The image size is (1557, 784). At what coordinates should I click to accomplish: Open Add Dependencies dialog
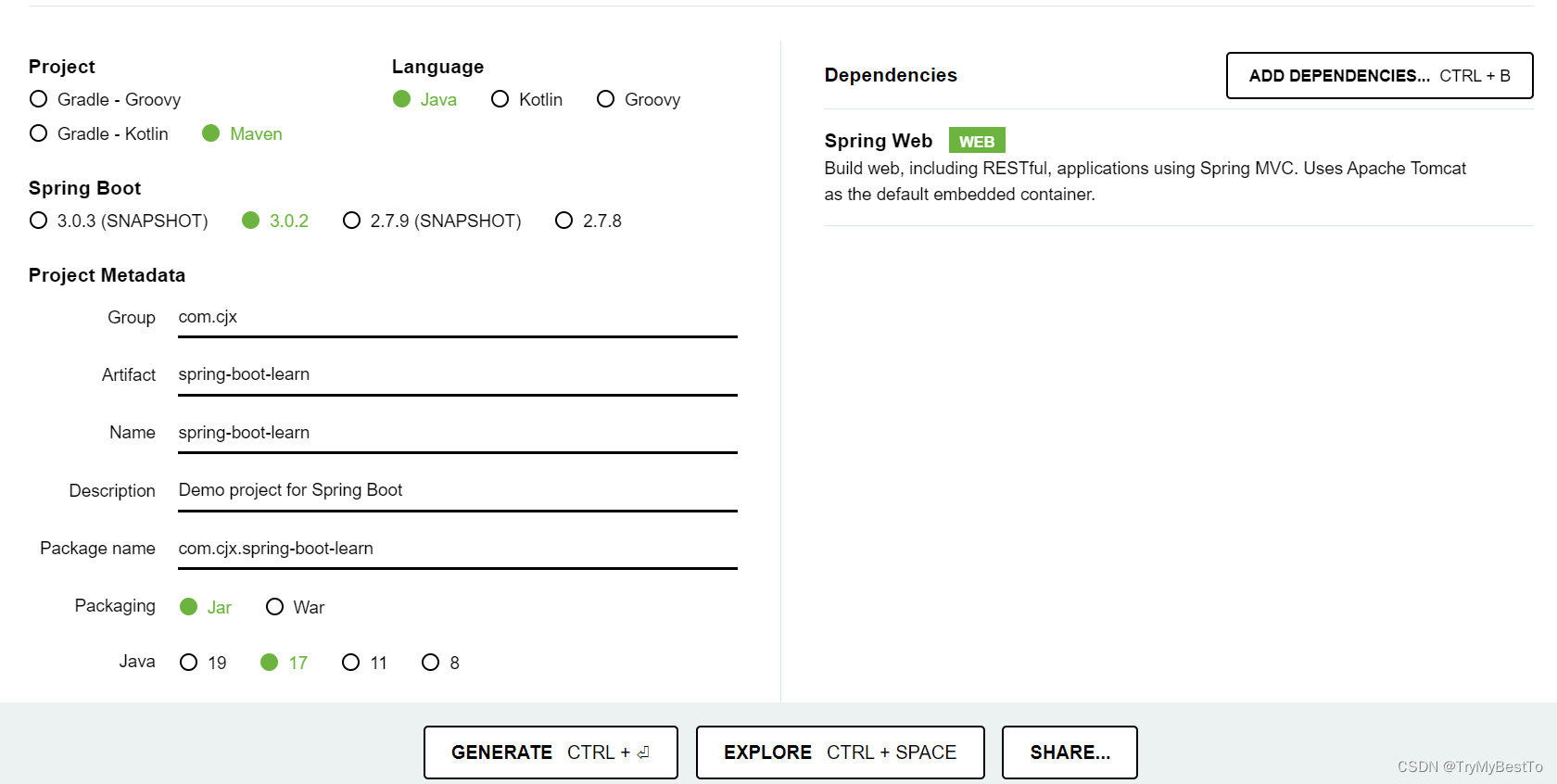click(1379, 75)
